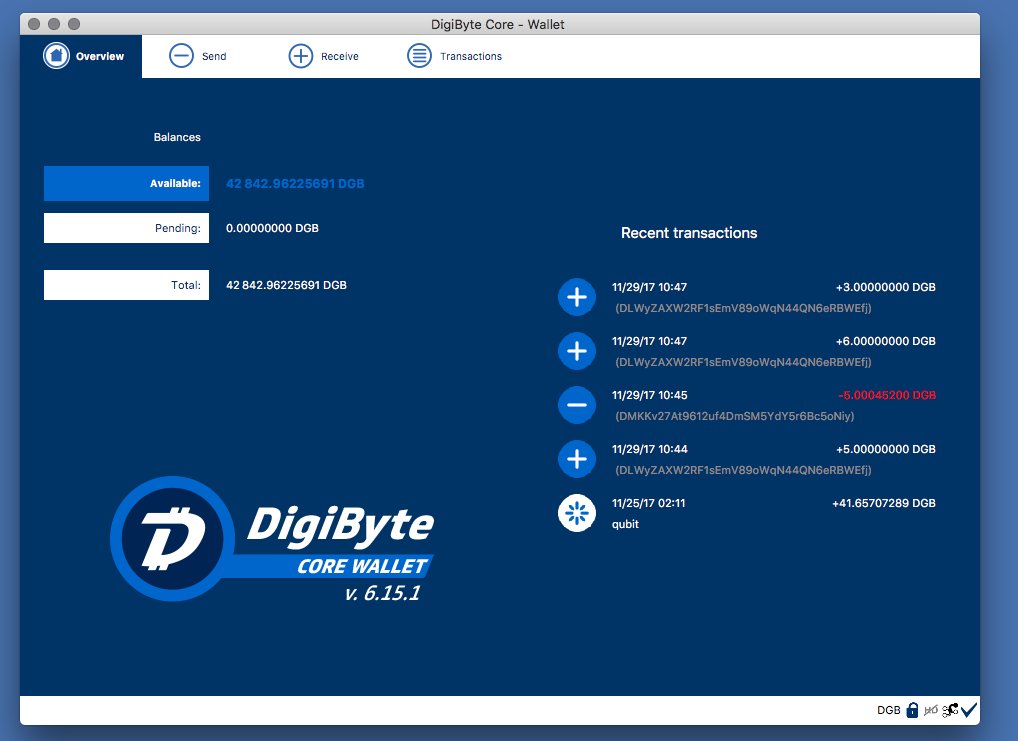
Task: Click the plus icon of the +5.00000000 DGB transaction
Action: [577, 459]
